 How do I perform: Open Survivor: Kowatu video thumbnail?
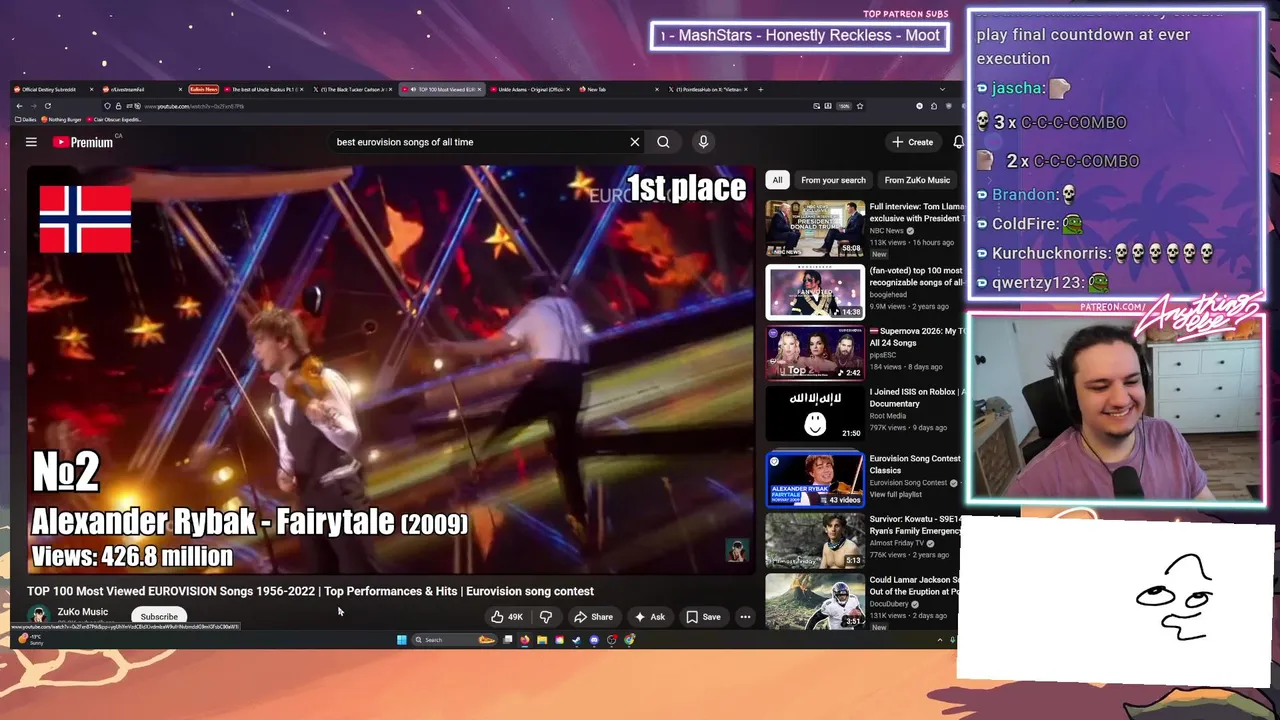(x=815, y=541)
